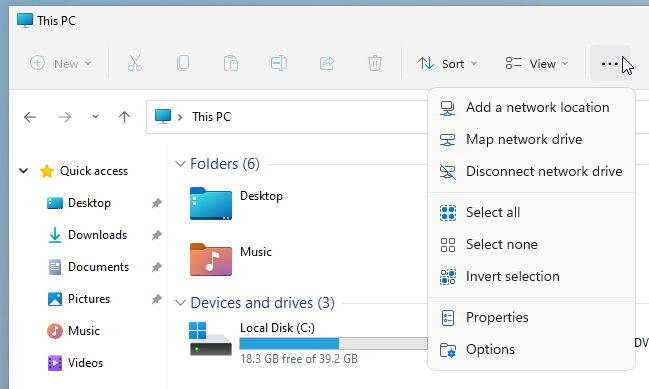Click the Rename icon in toolbar
The image size is (649, 389).
(279, 63)
